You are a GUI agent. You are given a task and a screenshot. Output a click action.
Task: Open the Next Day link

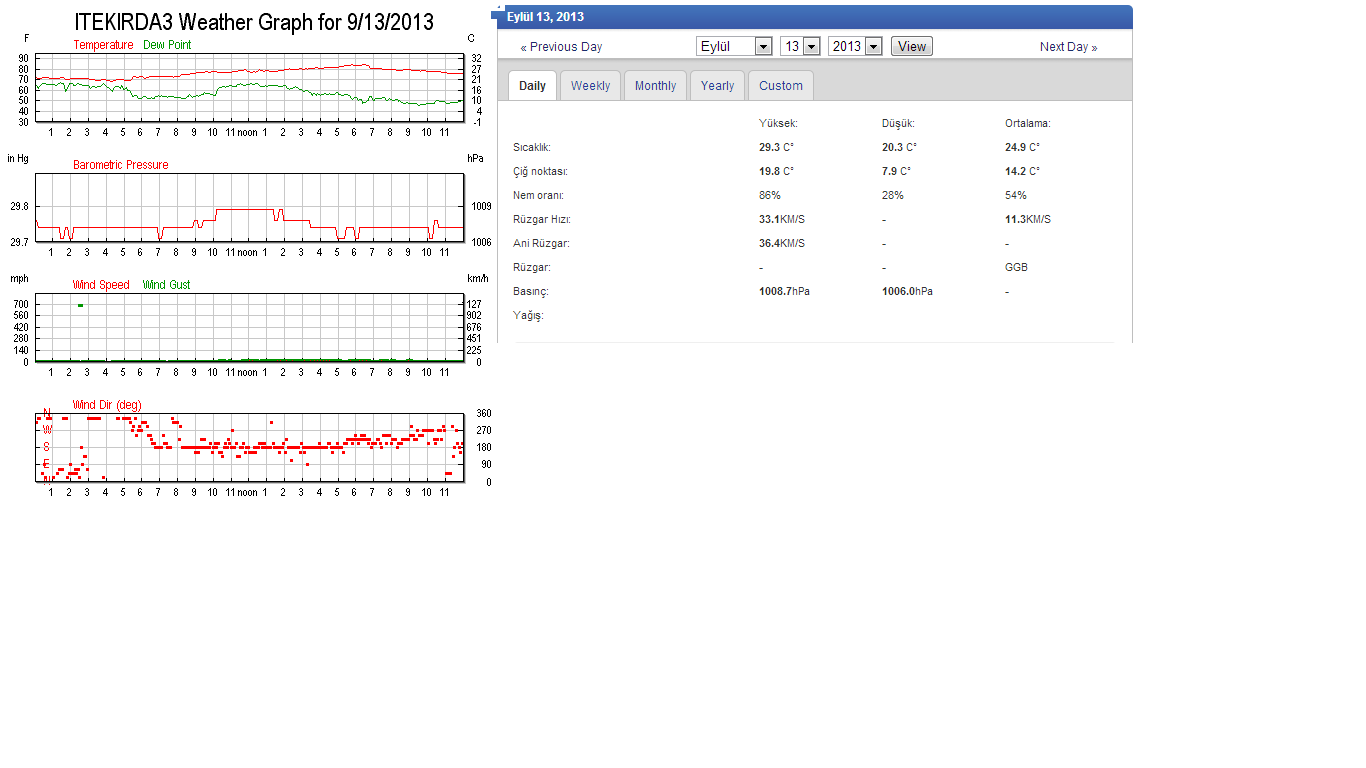point(1068,47)
